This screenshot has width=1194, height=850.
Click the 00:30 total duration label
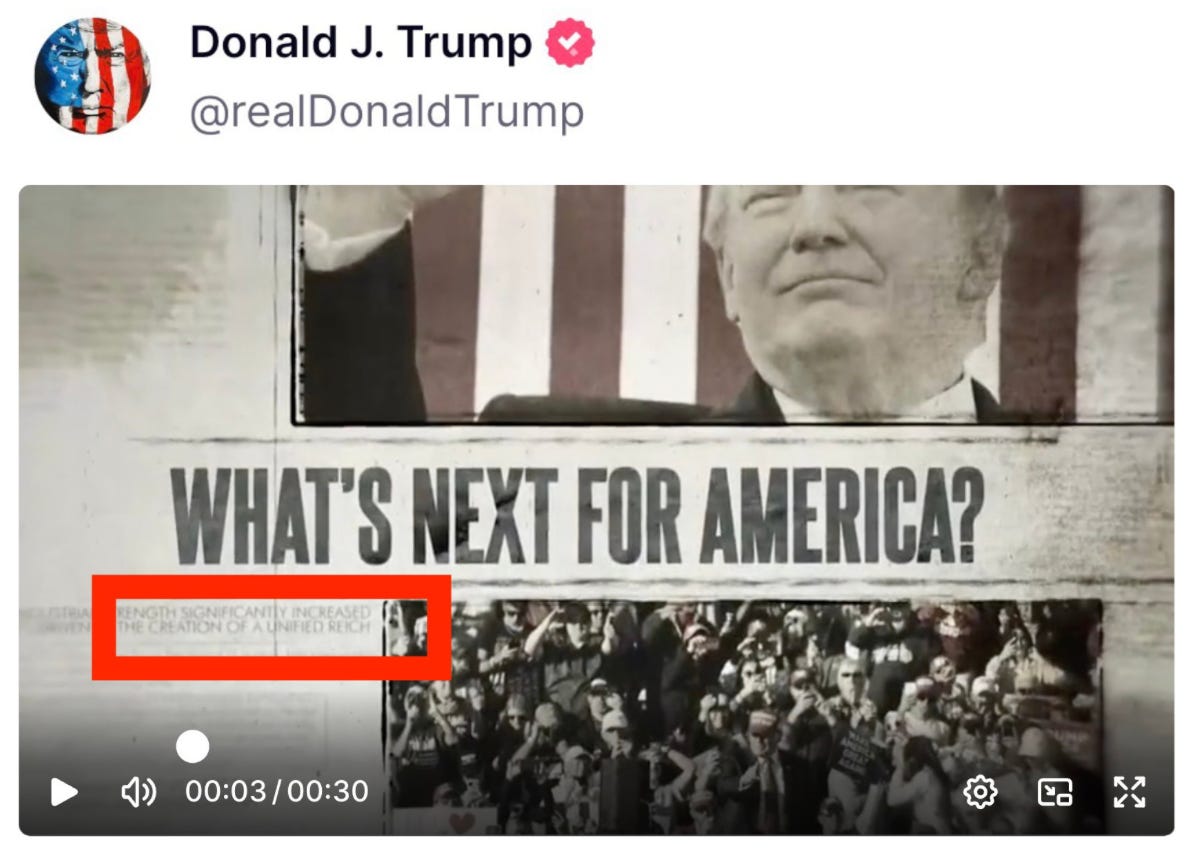coord(328,792)
